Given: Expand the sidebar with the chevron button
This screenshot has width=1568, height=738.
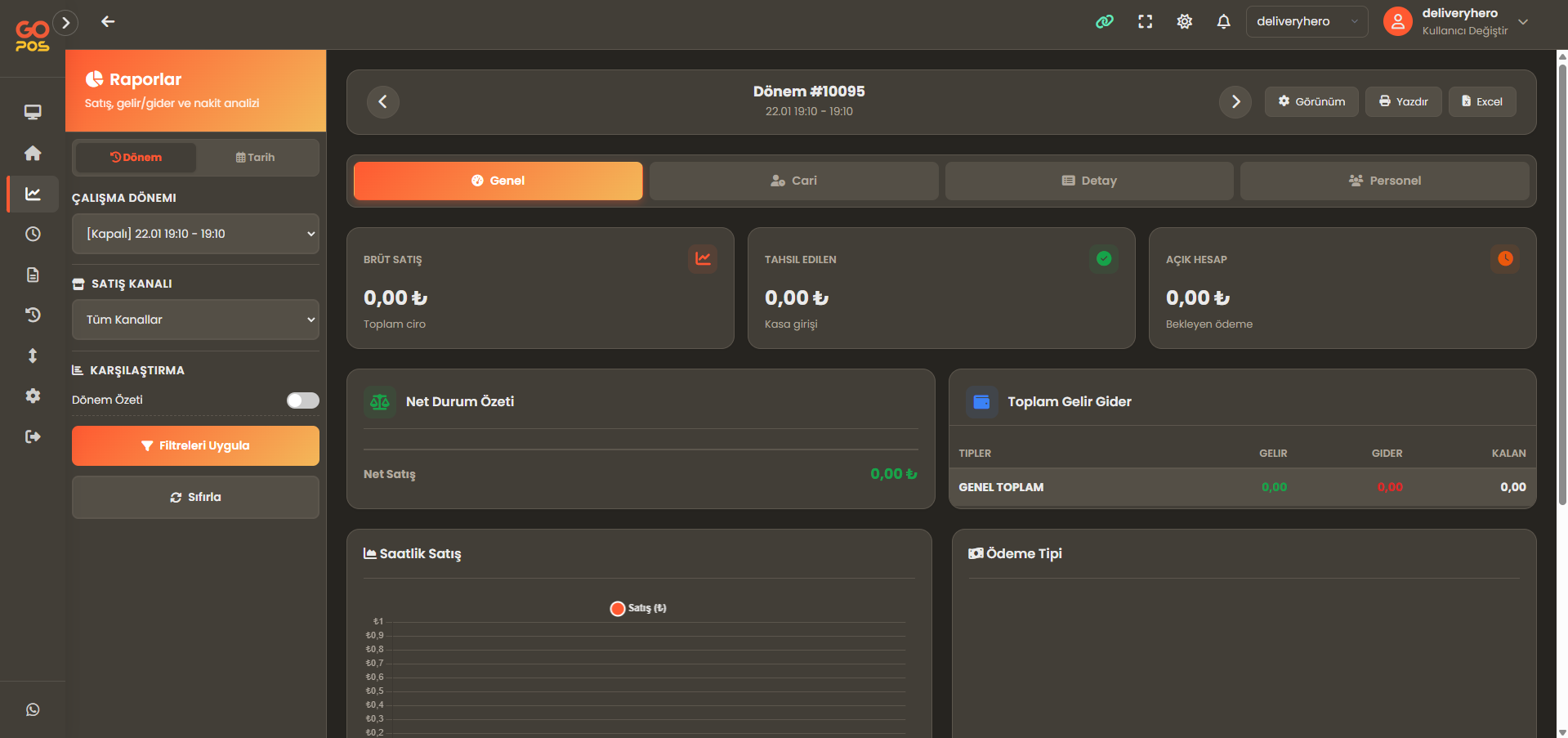Looking at the screenshot, I should pyautogui.click(x=65, y=23).
